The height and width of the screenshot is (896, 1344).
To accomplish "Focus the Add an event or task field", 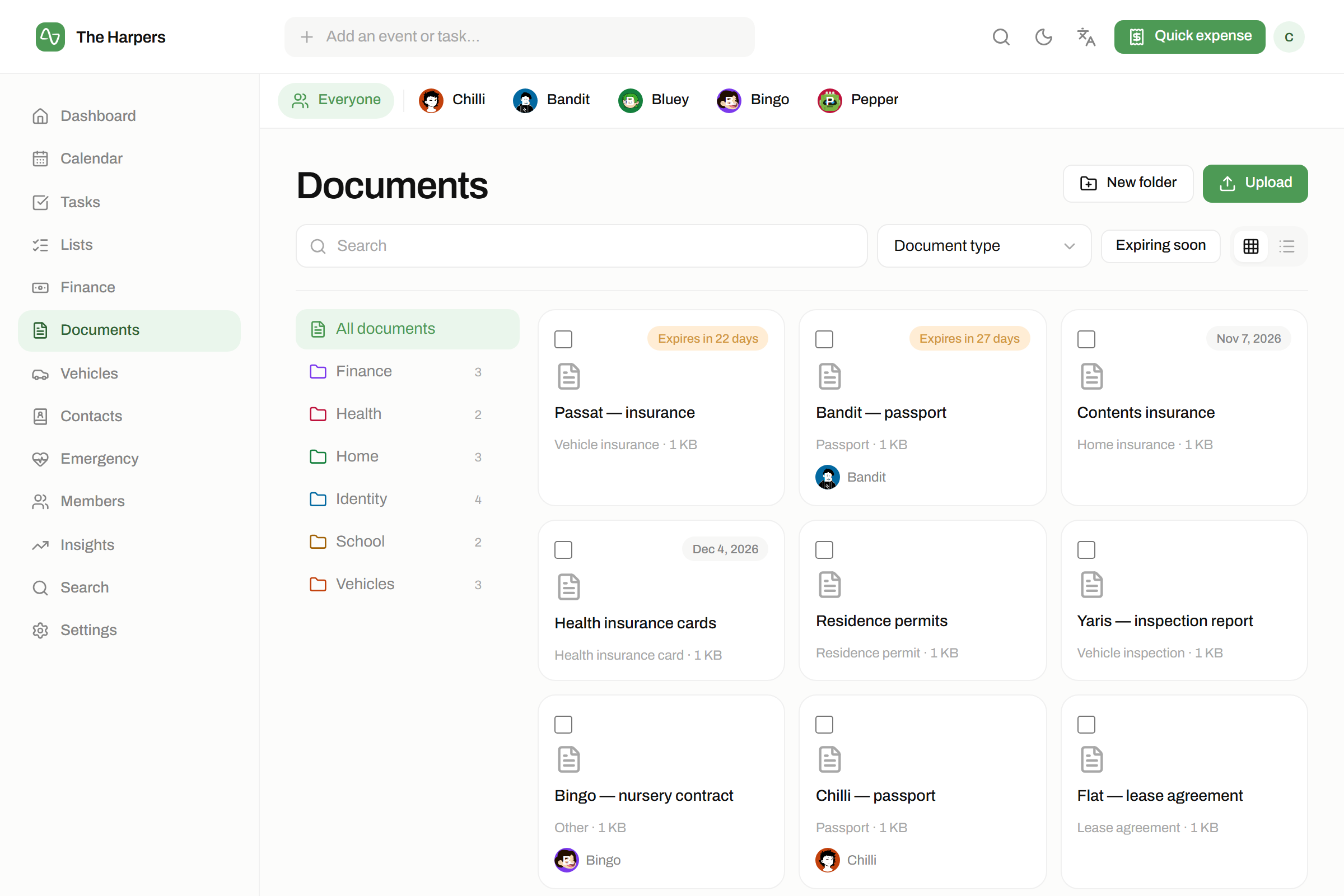I will click(x=519, y=37).
